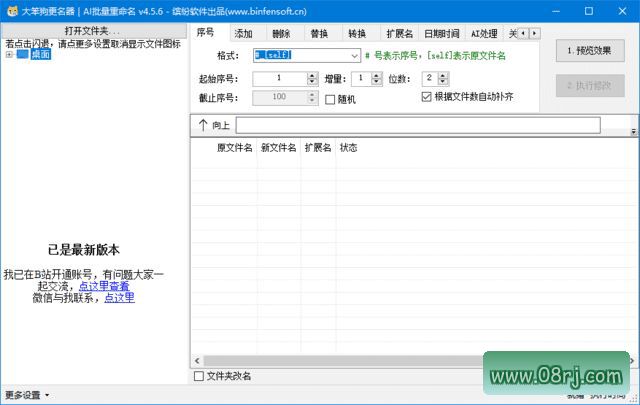Click the 扩展名 column header
The image size is (640, 405).
click(x=318, y=148)
